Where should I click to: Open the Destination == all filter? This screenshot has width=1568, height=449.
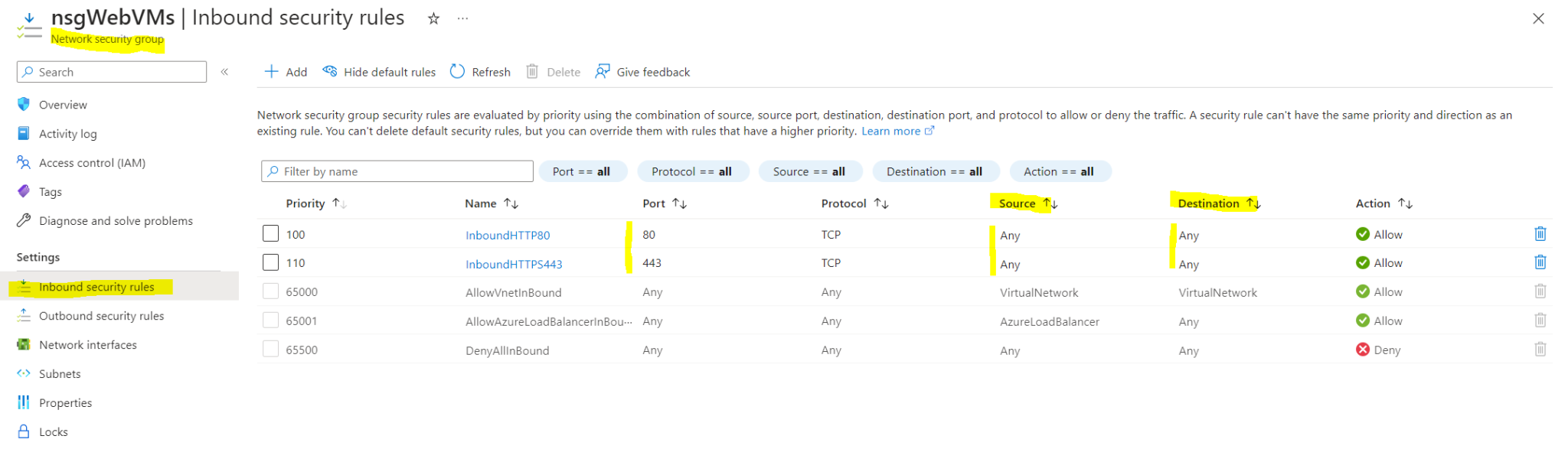coord(935,171)
